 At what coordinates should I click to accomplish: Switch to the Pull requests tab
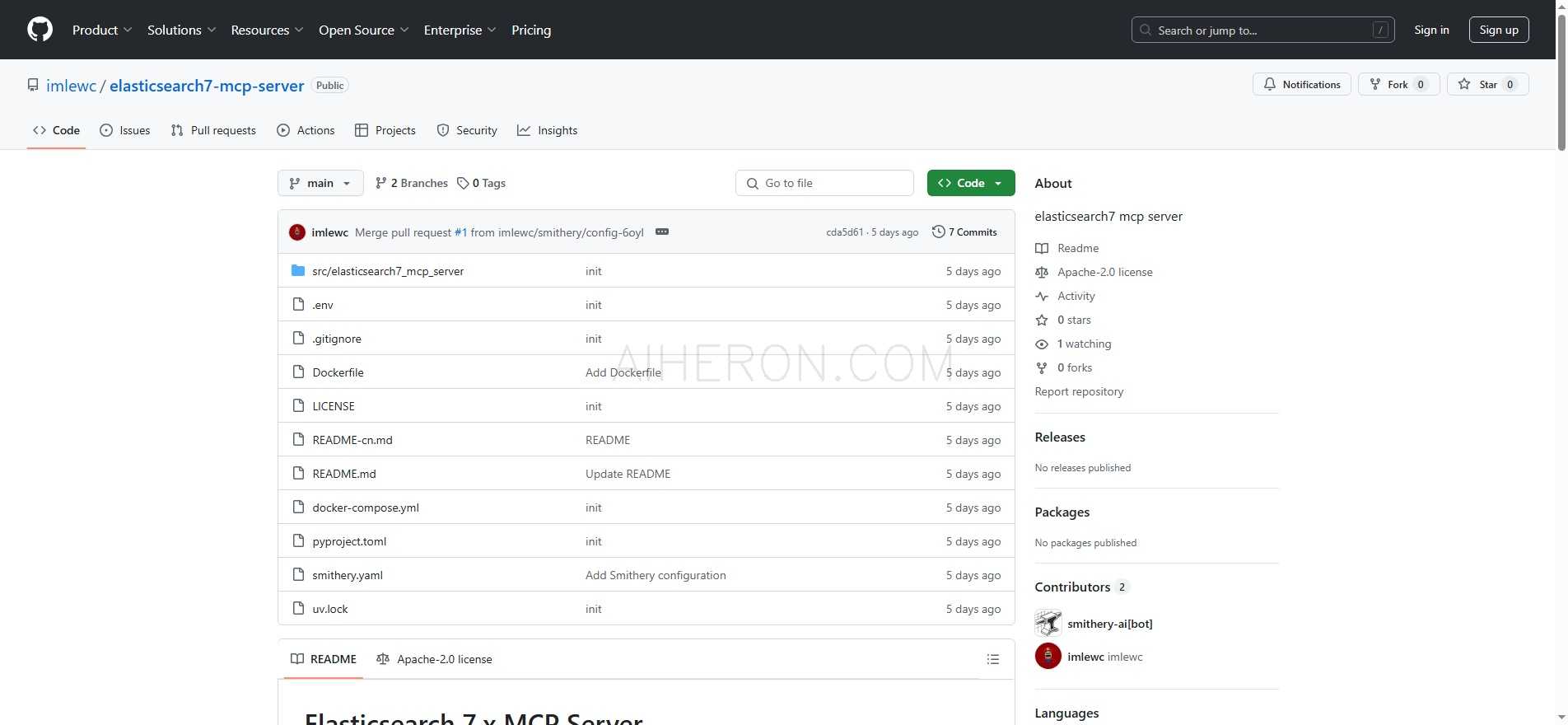(x=213, y=130)
